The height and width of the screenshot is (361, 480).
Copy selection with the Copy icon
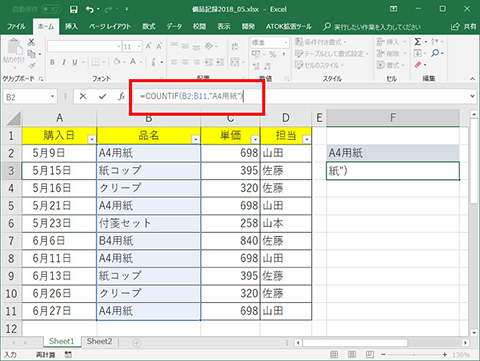click(31, 54)
